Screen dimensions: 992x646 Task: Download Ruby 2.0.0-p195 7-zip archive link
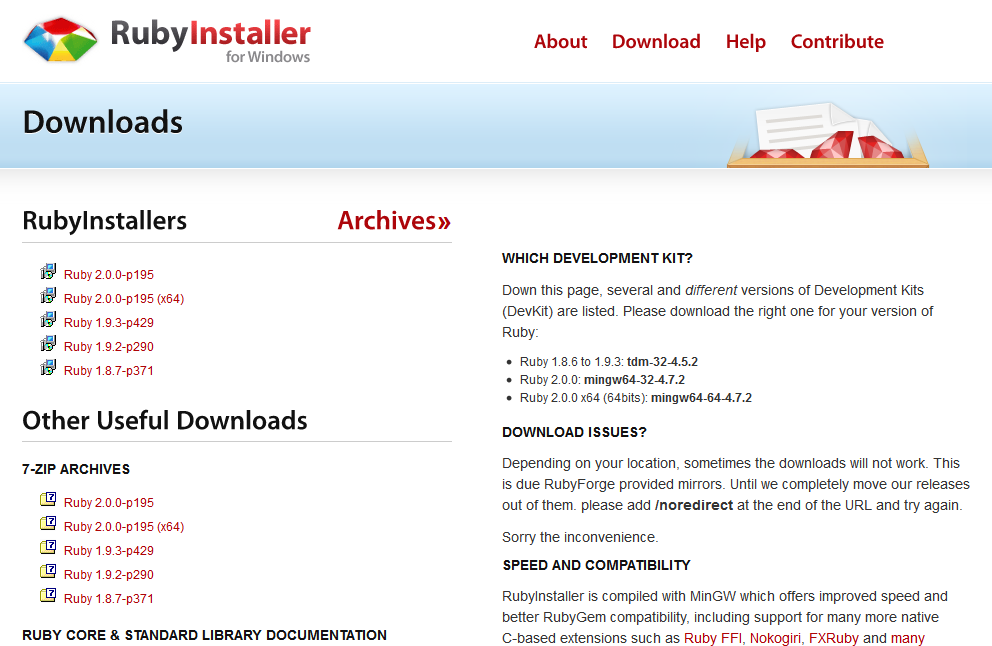tap(109, 502)
